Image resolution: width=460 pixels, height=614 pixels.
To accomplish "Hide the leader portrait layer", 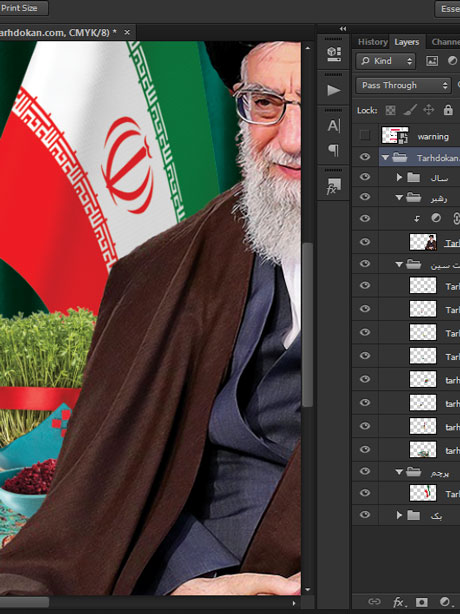I will (x=365, y=242).
